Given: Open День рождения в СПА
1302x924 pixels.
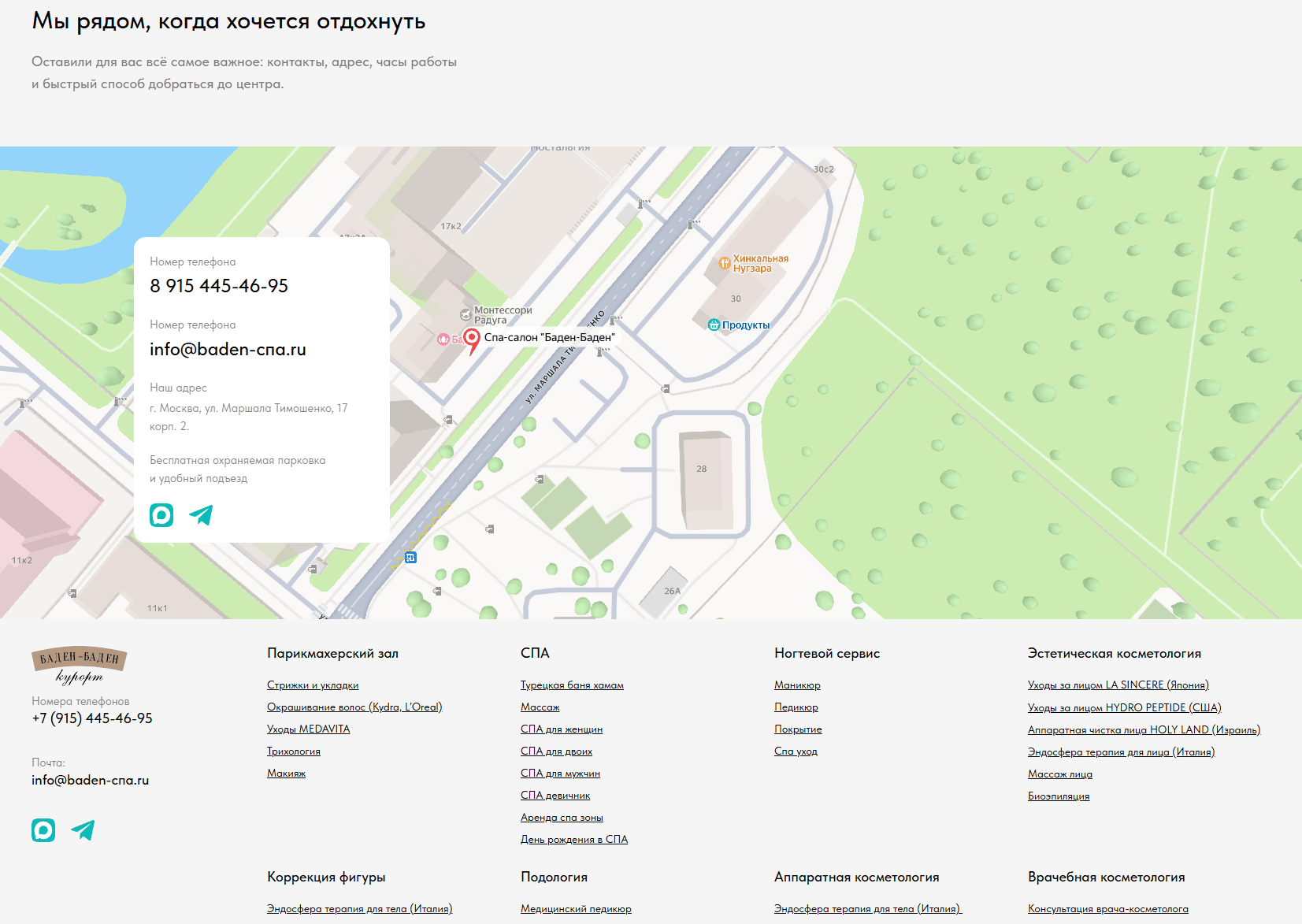Looking at the screenshot, I should click(574, 840).
